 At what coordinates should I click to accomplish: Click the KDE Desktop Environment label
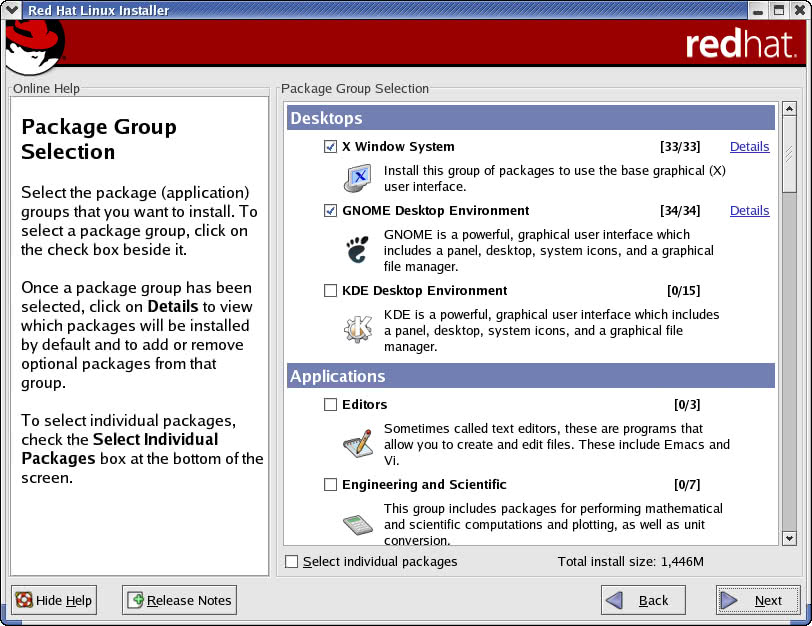425,290
